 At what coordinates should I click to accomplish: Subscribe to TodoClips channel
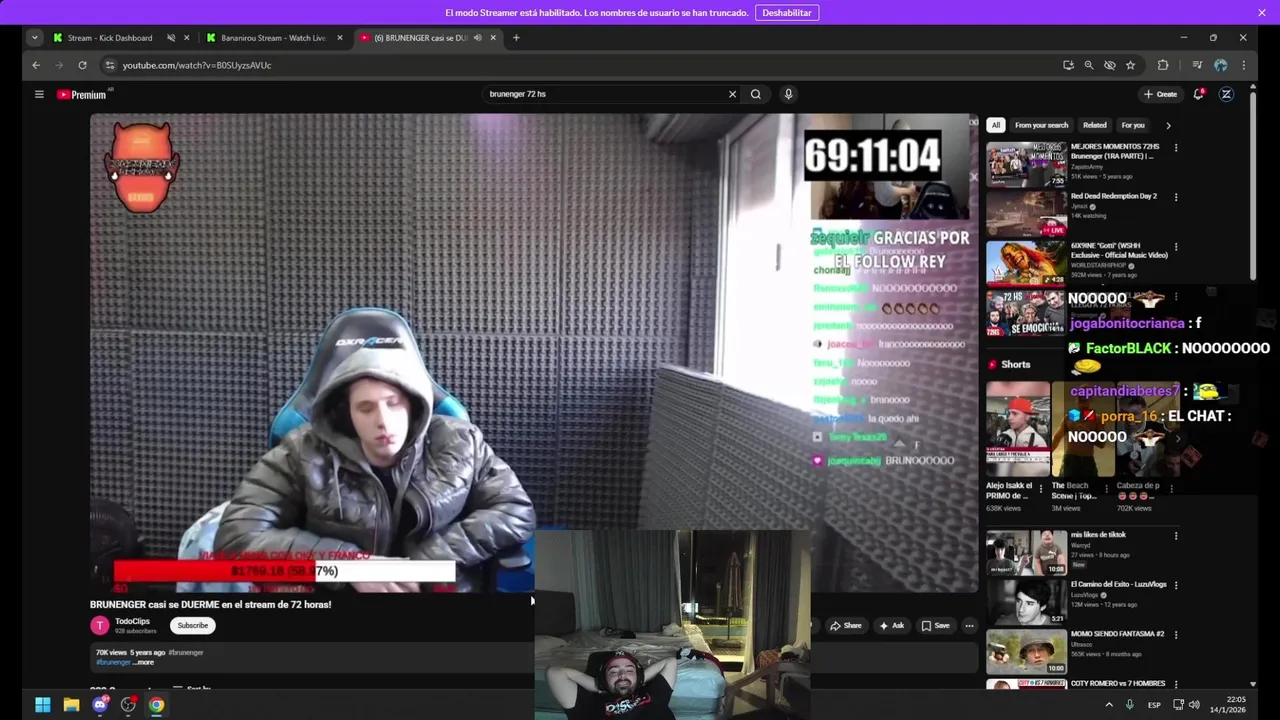pos(192,626)
